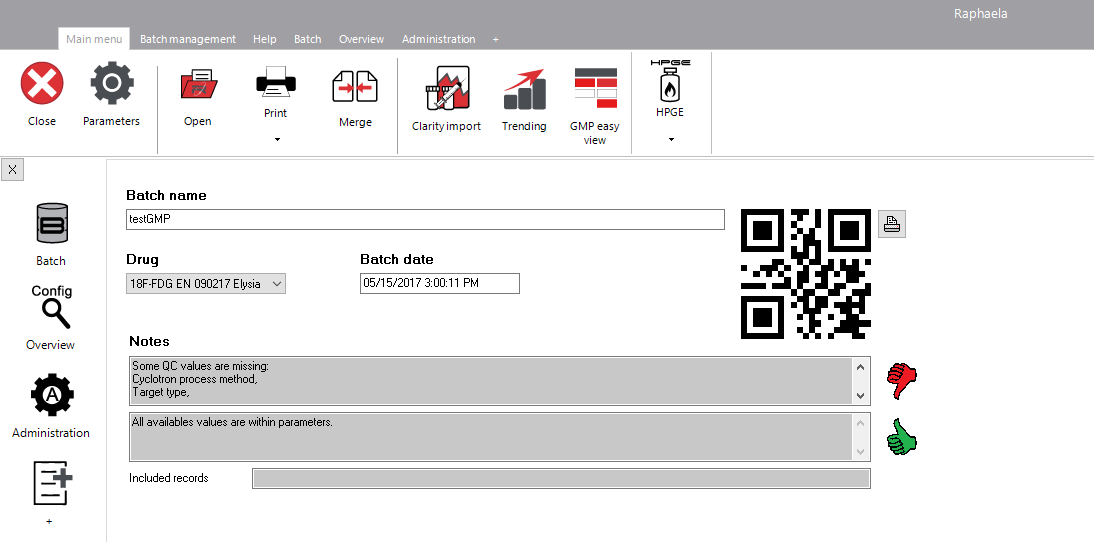This screenshot has height=542, width=1094.
Task: Click the Included records field
Action: point(561,479)
